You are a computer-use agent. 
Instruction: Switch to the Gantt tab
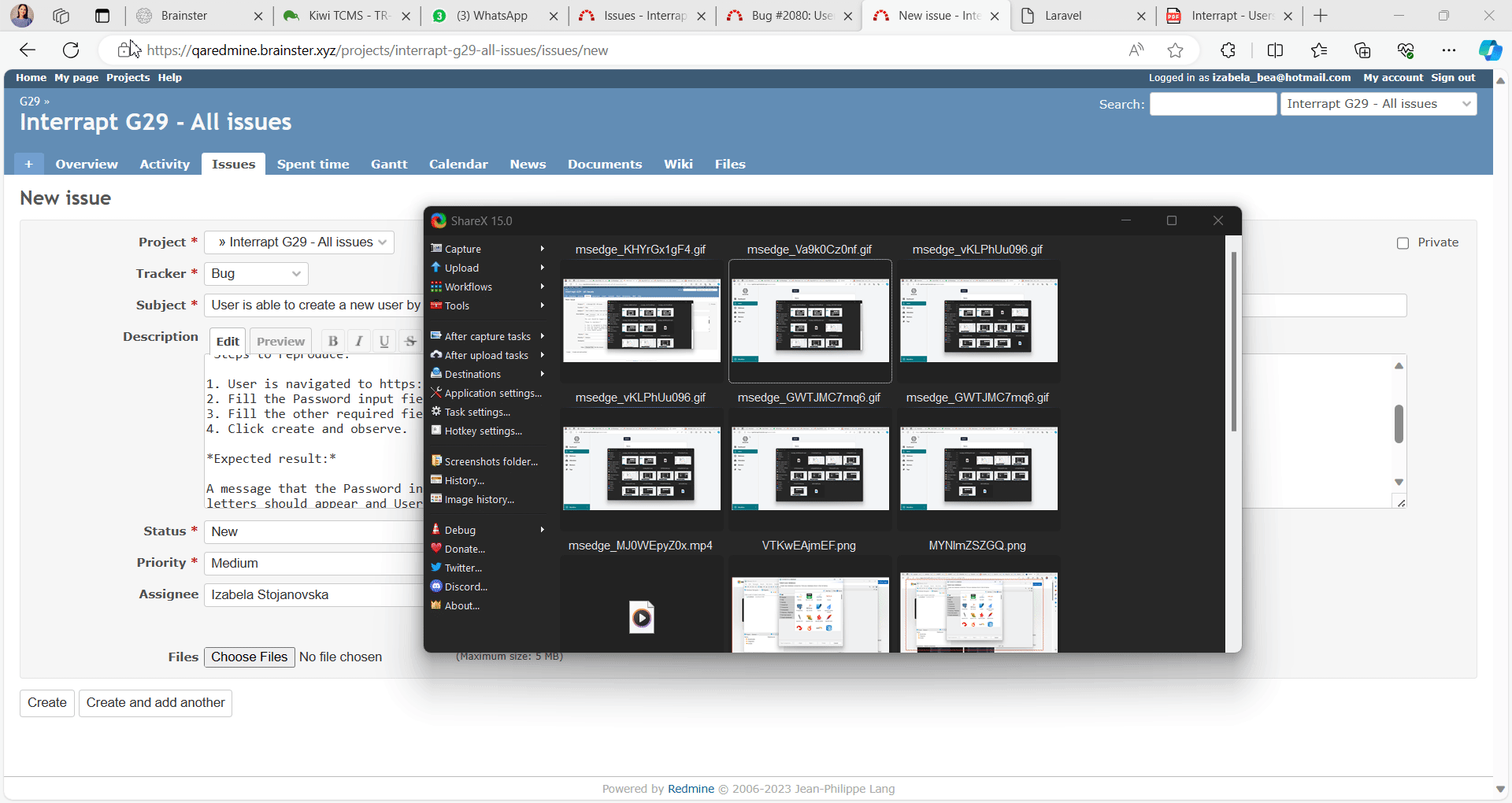[x=389, y=164]
